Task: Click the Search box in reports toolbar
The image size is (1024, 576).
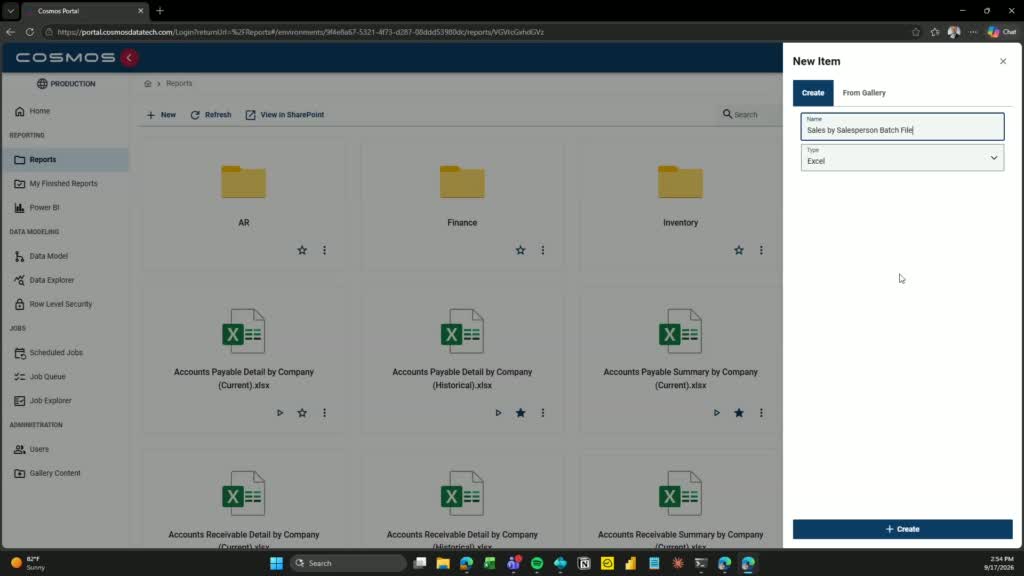Action: [x=751, y=115]
